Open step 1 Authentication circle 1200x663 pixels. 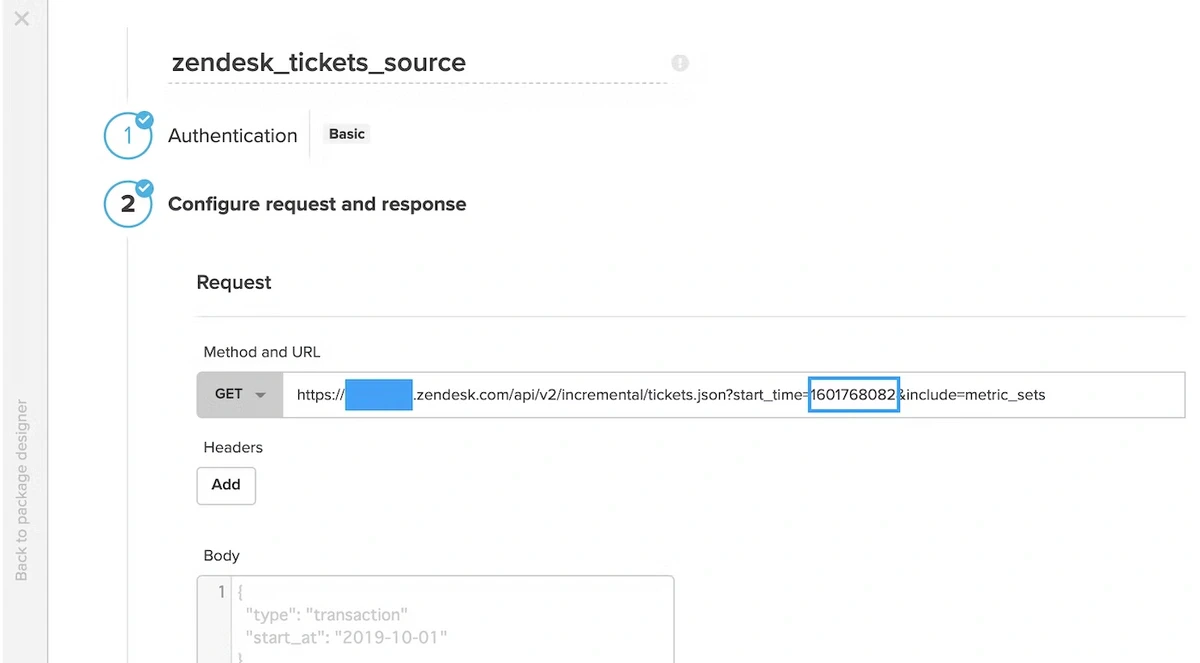point(127,136)
